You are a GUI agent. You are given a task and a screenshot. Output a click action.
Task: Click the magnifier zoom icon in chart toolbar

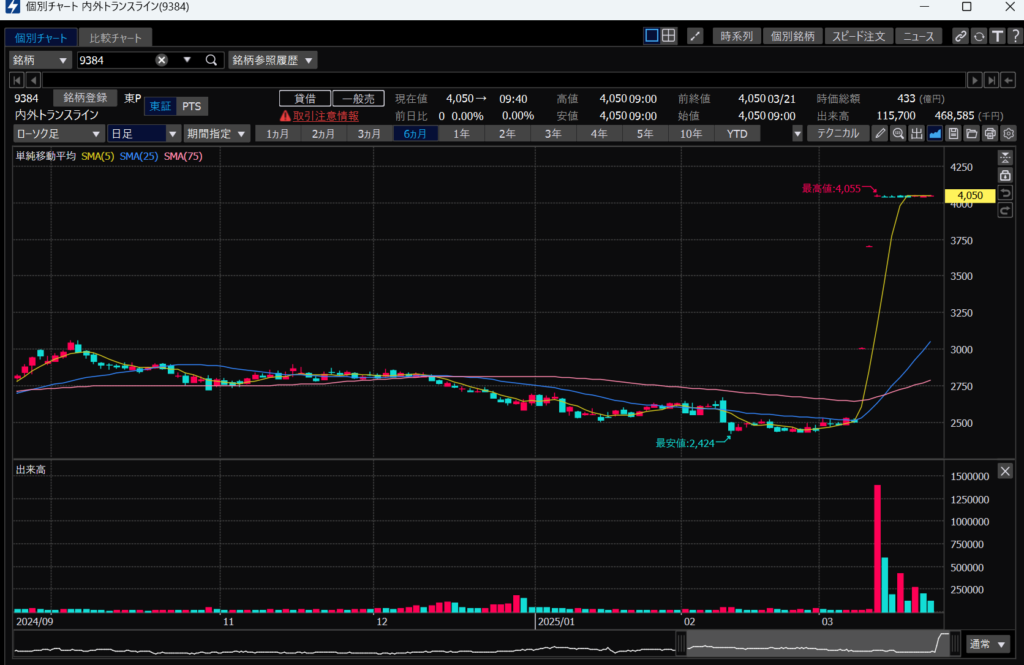pyautogui.click(x=898, y=134)
